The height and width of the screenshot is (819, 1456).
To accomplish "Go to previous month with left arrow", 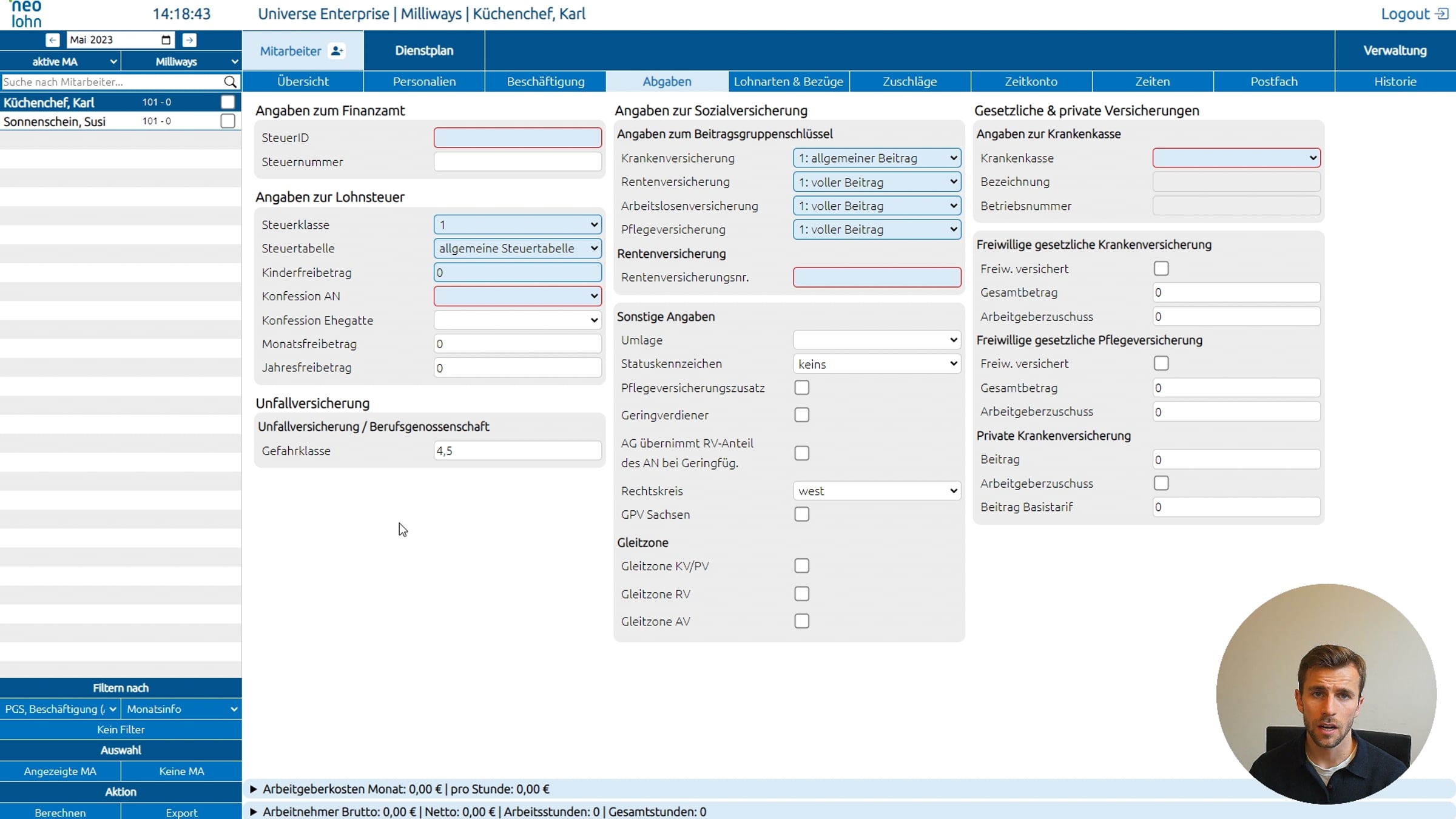I will tap(53, 40).
